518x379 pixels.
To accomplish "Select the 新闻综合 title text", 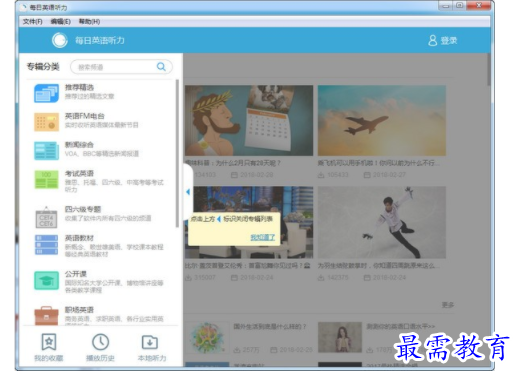I will 79,145.
